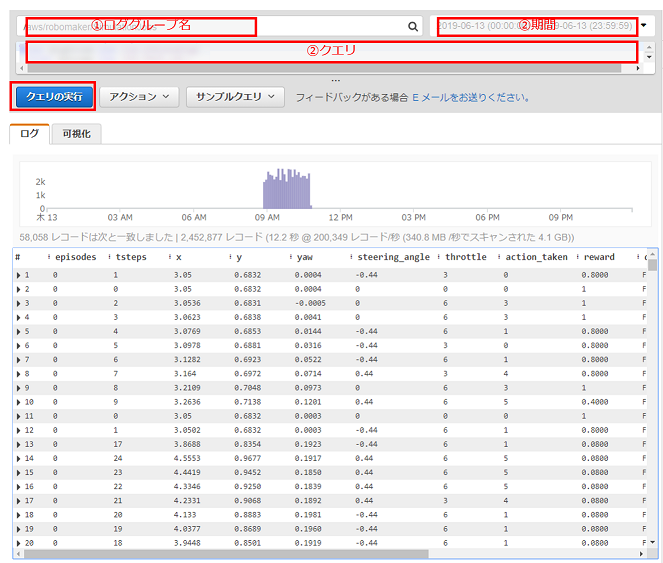Viewport: 663px width, 563px height.
Task: Click the search magnifier icon
Action: 413,27
